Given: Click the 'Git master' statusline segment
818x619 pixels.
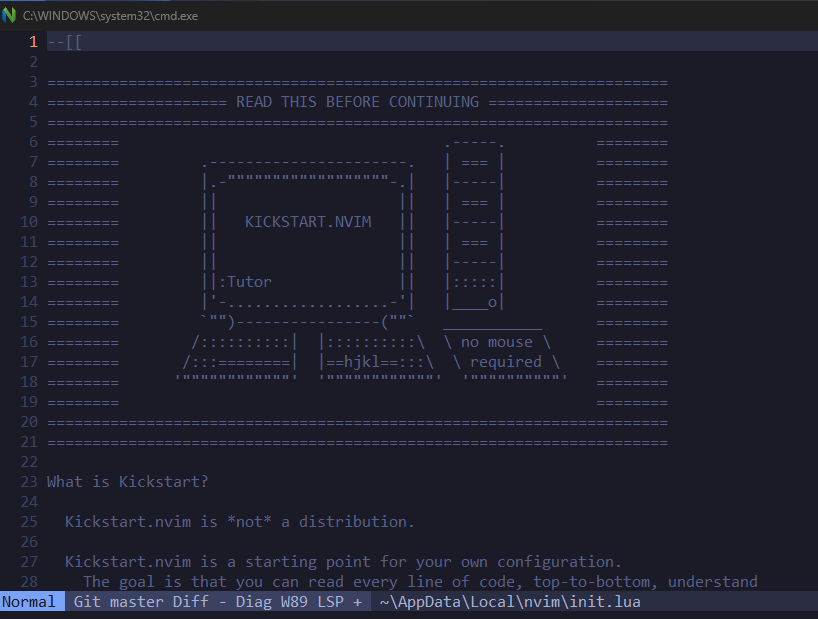Looking at the screenshot, I should pyautogui.click(x=118, y=602).
